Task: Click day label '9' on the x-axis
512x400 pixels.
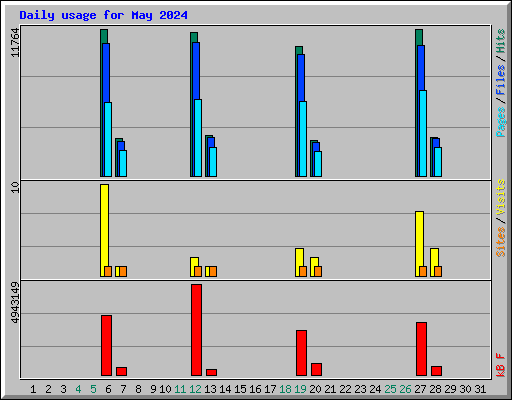Action: pyautogui.click(x=153, y=389)
